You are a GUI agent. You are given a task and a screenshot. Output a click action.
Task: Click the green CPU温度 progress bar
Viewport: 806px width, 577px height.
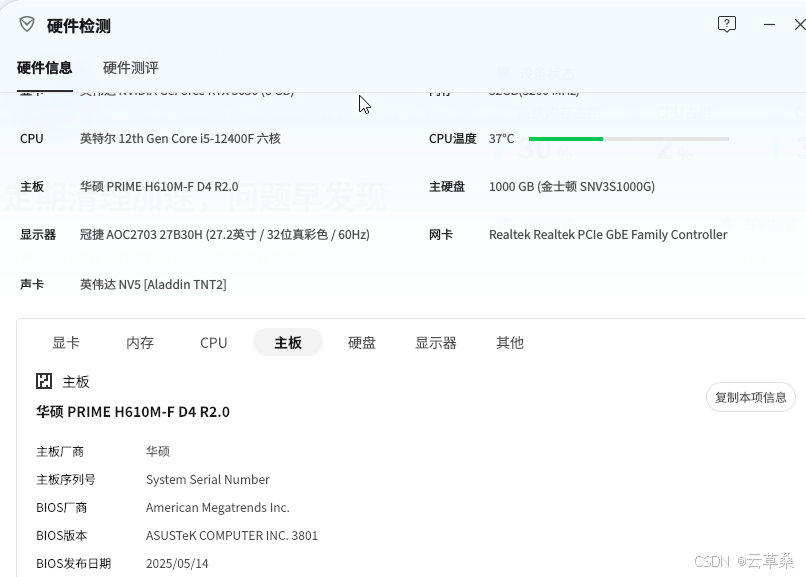pos(628,139)
